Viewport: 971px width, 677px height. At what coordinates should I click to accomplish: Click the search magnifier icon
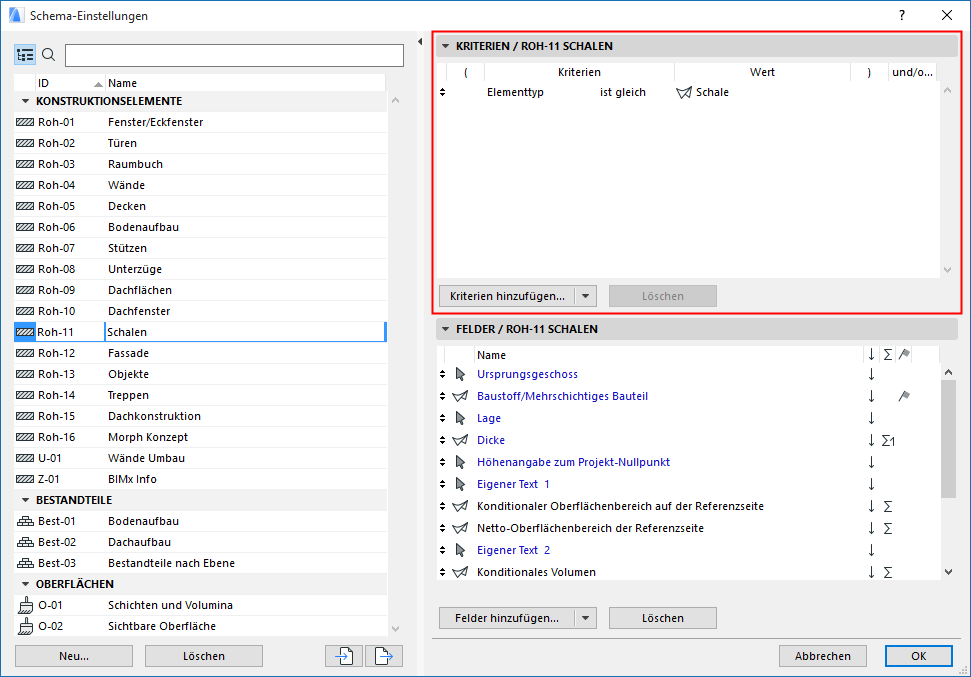click(48, 55)
